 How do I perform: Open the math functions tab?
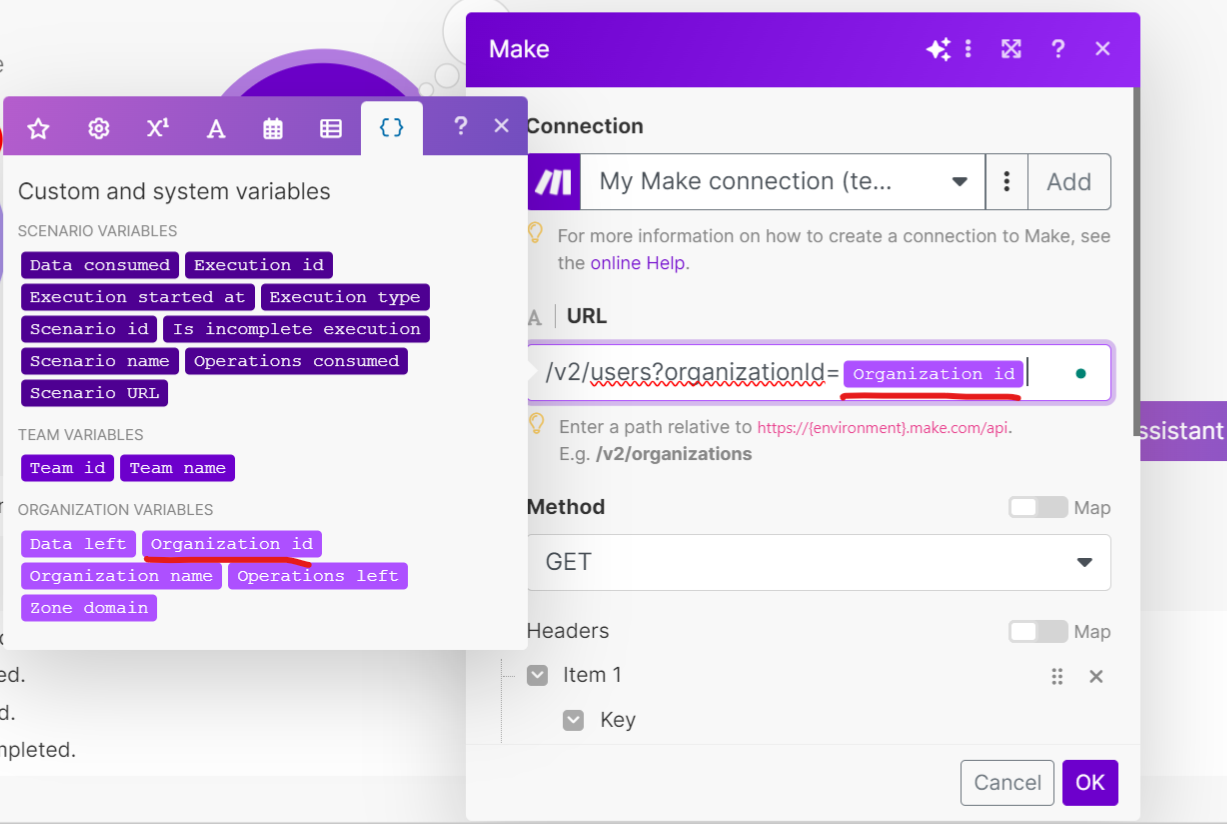[157, 127]
